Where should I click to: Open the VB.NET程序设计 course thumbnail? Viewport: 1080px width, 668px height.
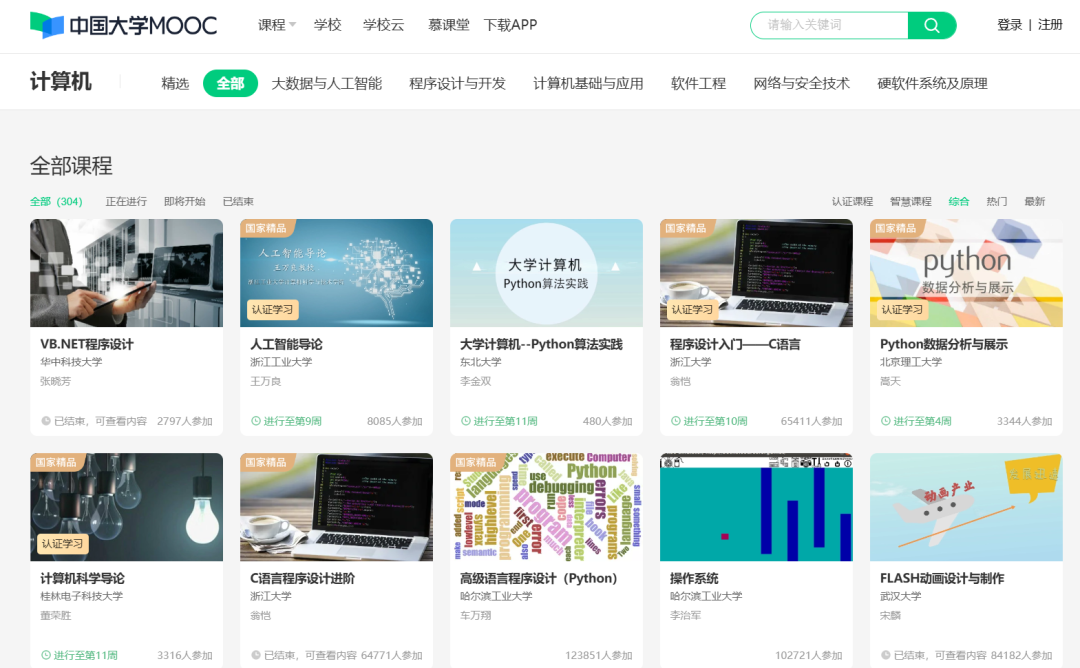point(127,273)
